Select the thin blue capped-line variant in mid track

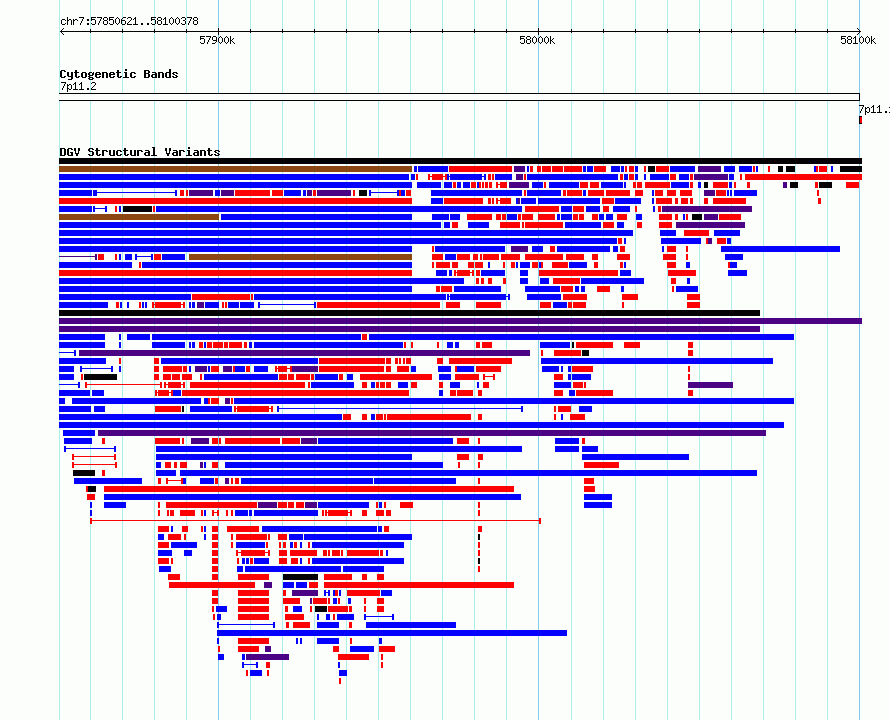400,409
